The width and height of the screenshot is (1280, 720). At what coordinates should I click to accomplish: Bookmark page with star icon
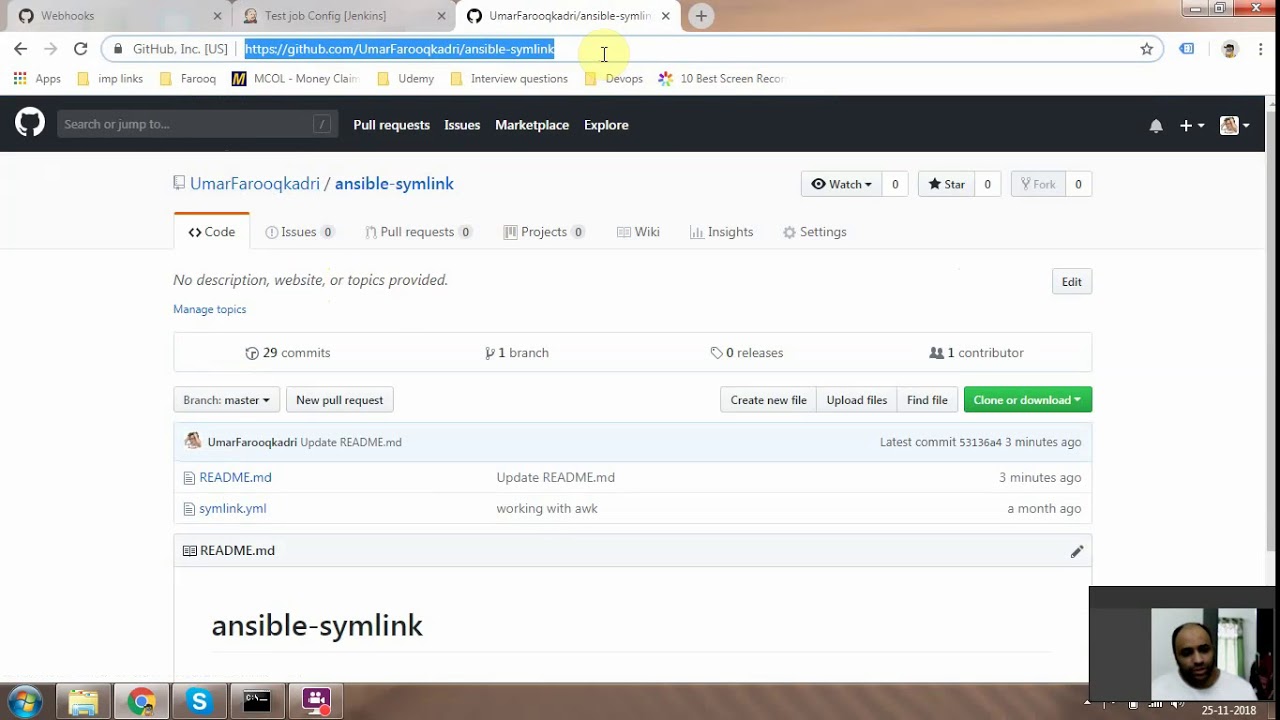tap(1147, 48)
